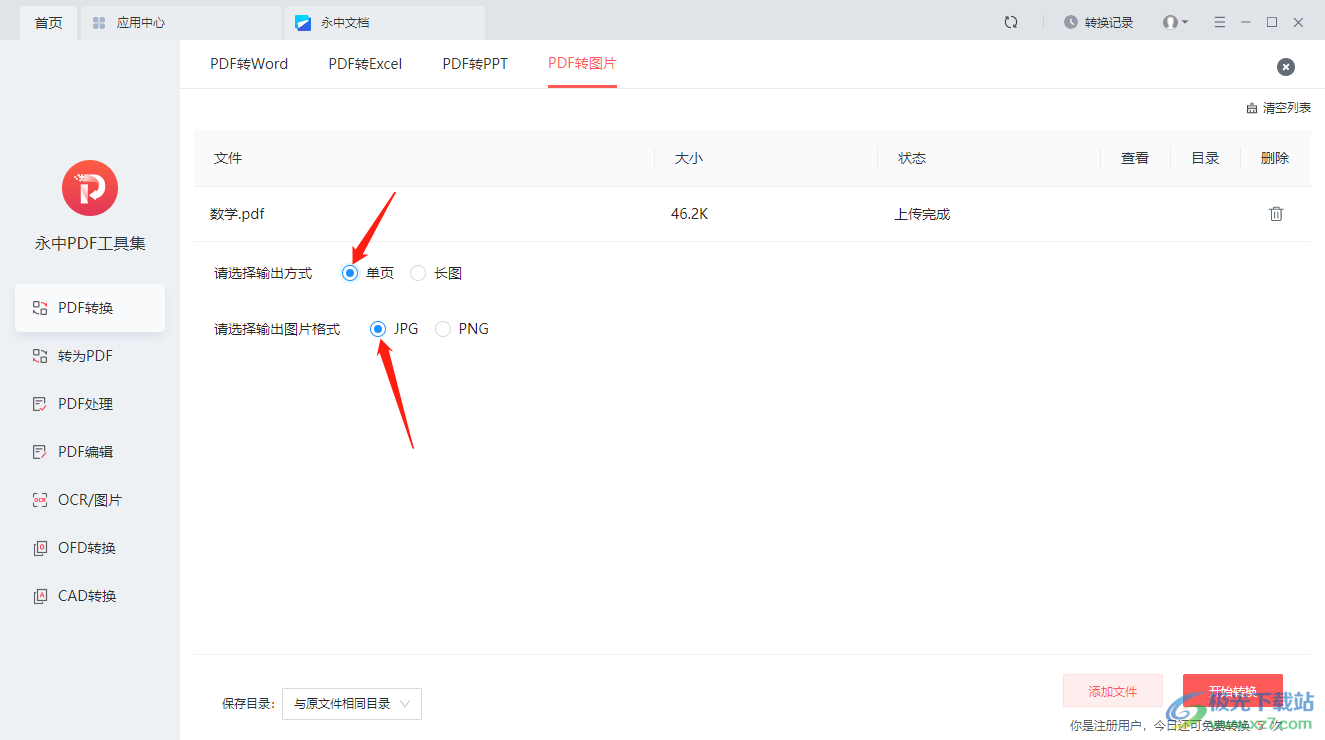Open the user account avatar menu
The image size is (1325, 740).
tap(1175, 22)
